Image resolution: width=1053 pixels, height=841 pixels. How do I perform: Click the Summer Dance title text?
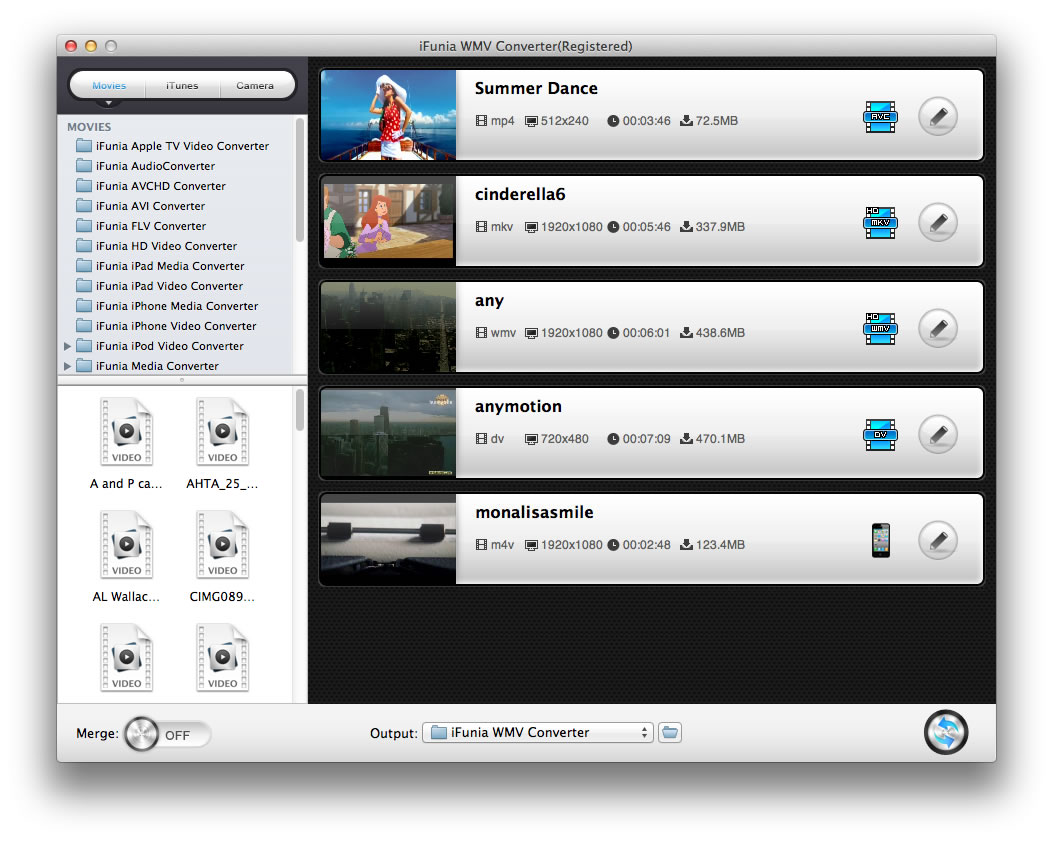click(x=536, y=89)
